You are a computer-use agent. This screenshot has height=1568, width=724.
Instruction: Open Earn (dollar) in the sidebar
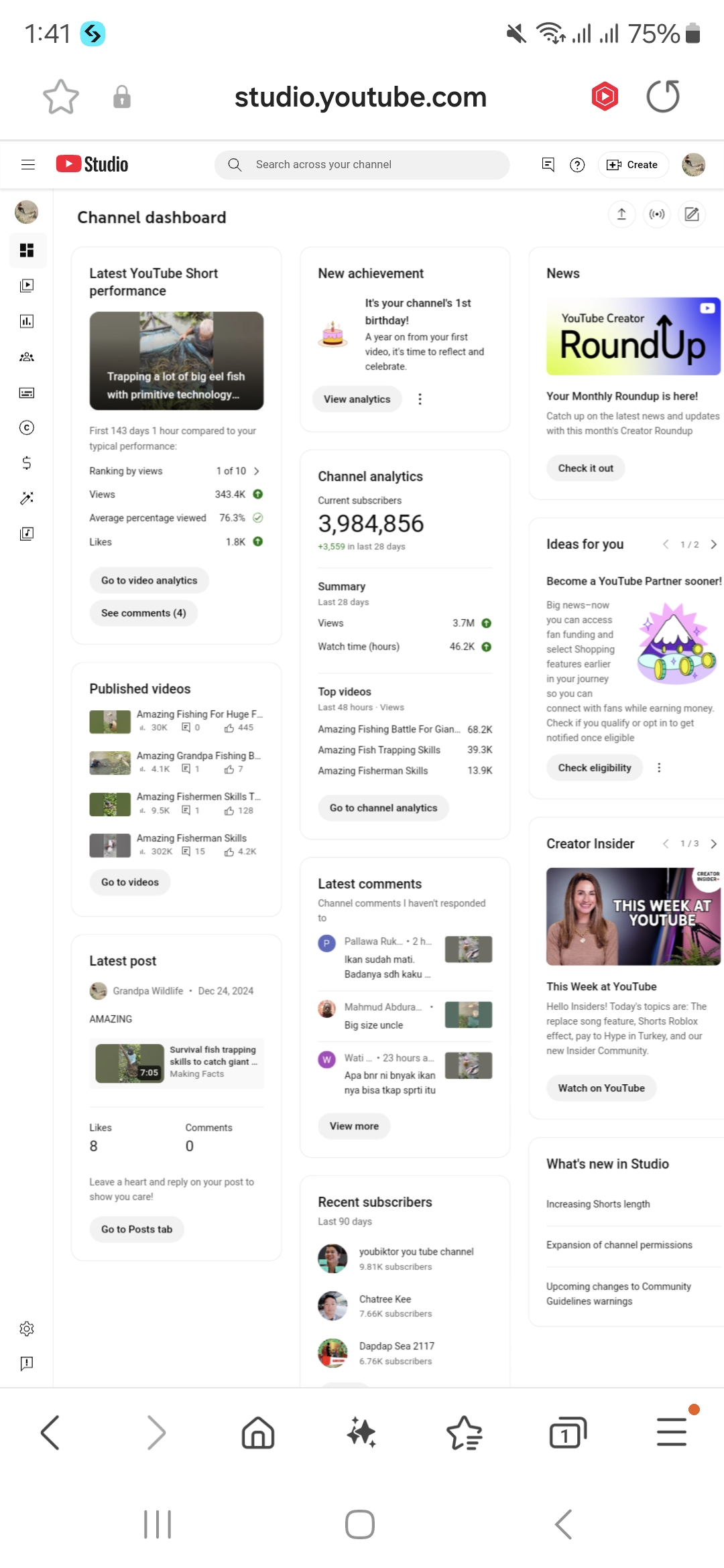click(27, 463)
